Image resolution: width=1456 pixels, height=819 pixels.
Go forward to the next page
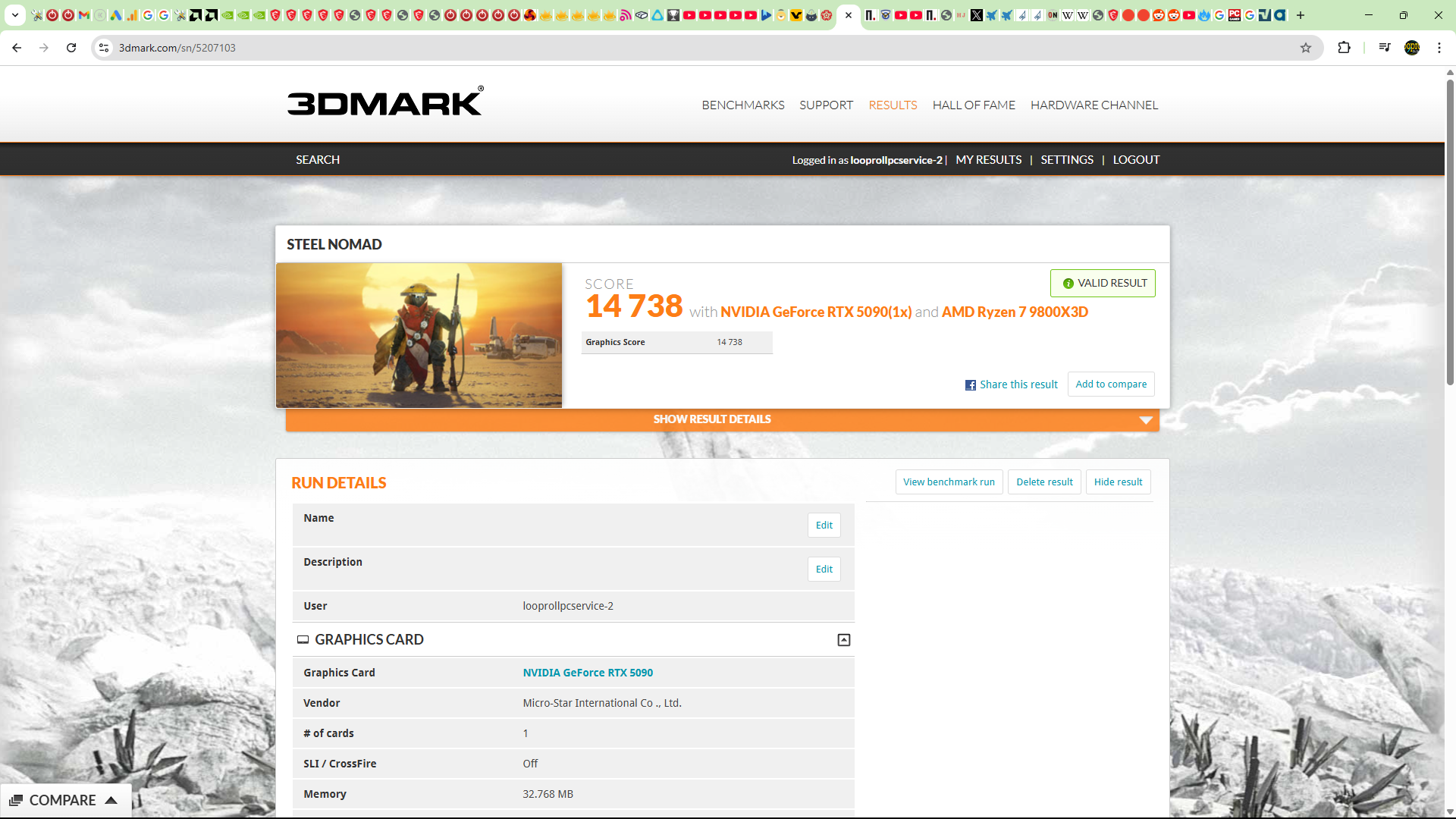click(x=44, y=48)
